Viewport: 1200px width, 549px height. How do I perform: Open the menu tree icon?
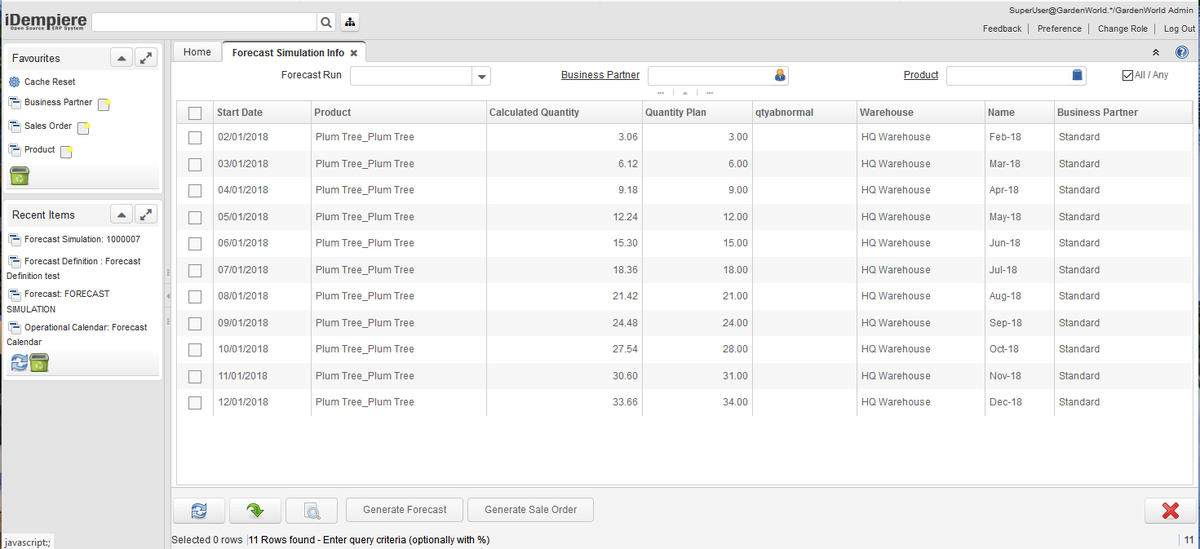pyautogui.click(x=349, y=22)
